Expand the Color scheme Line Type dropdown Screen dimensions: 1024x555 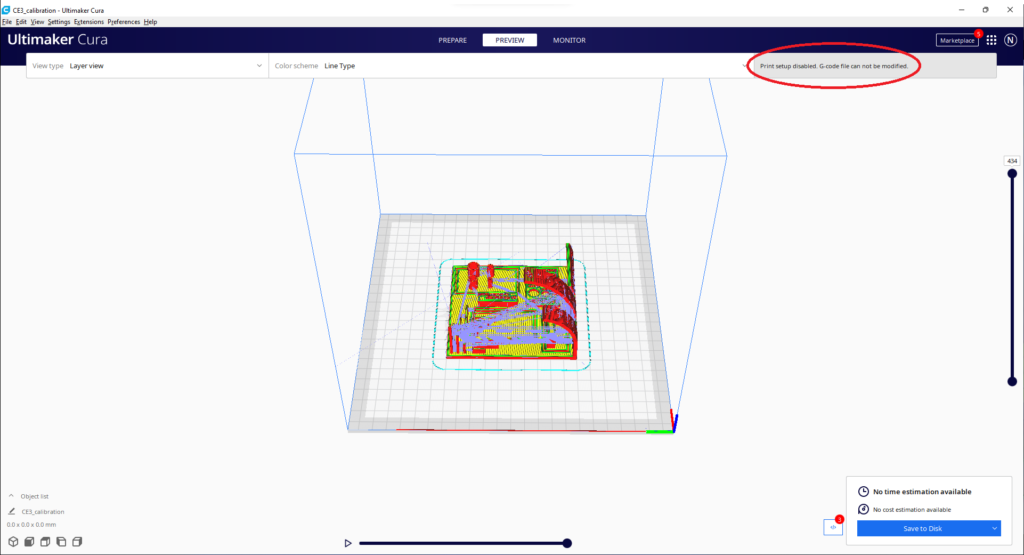pos(509,66)
